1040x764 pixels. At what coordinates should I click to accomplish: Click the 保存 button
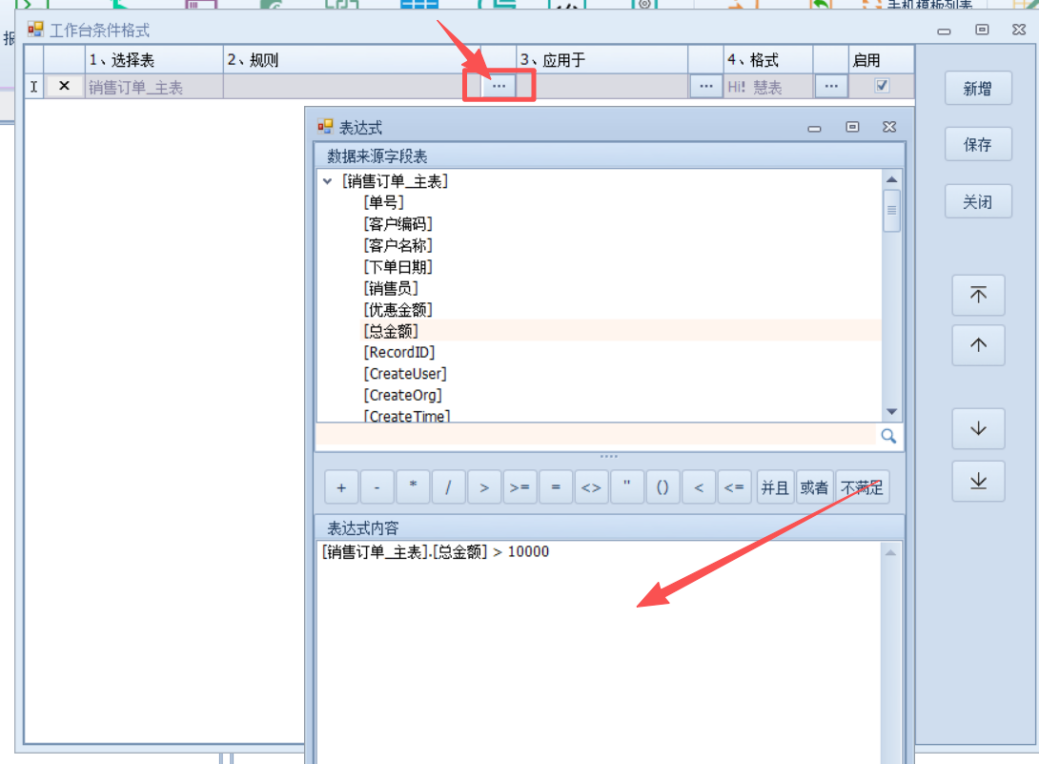[x=977, y=145]
